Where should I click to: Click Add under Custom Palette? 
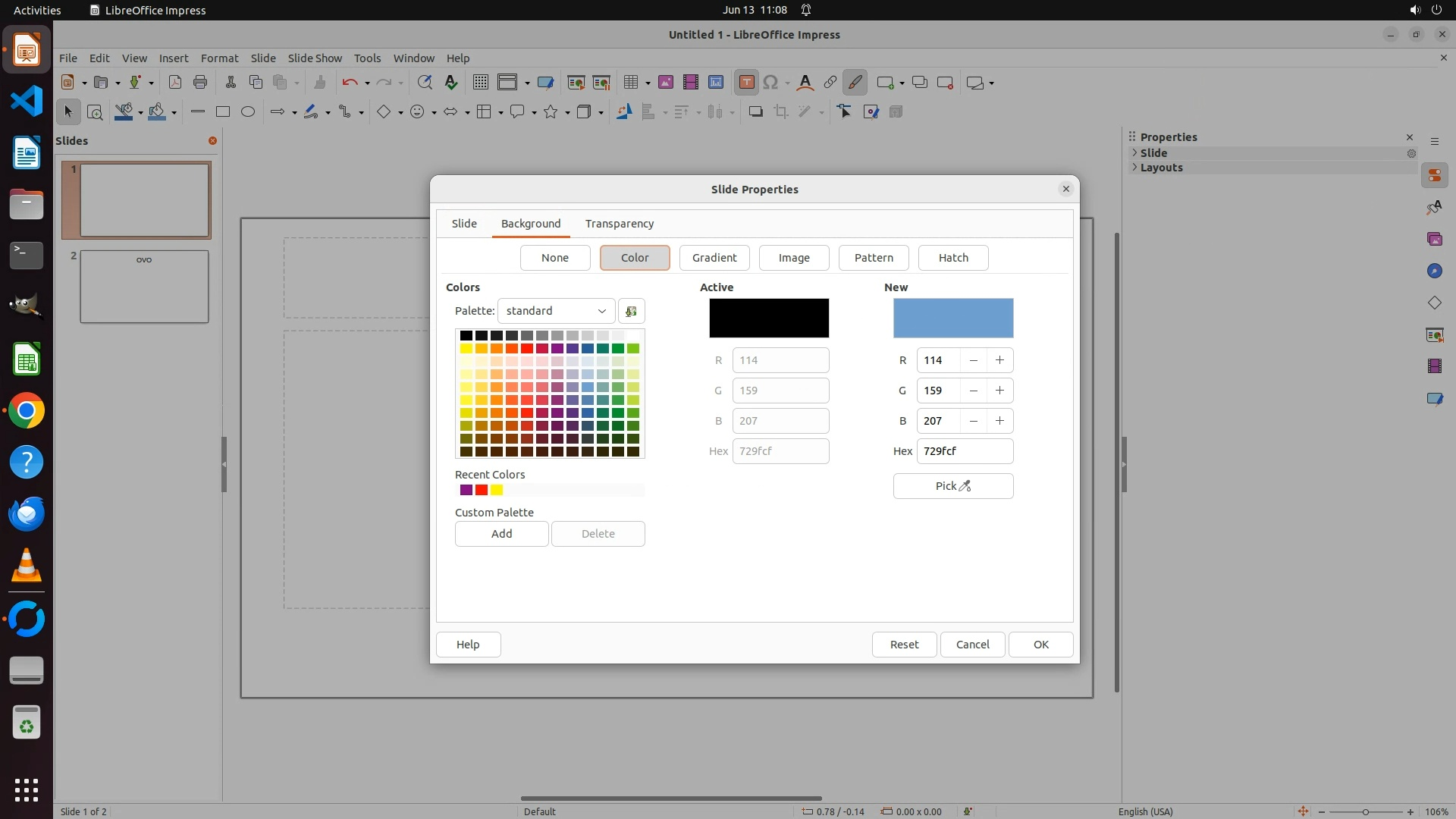[501, 534]
